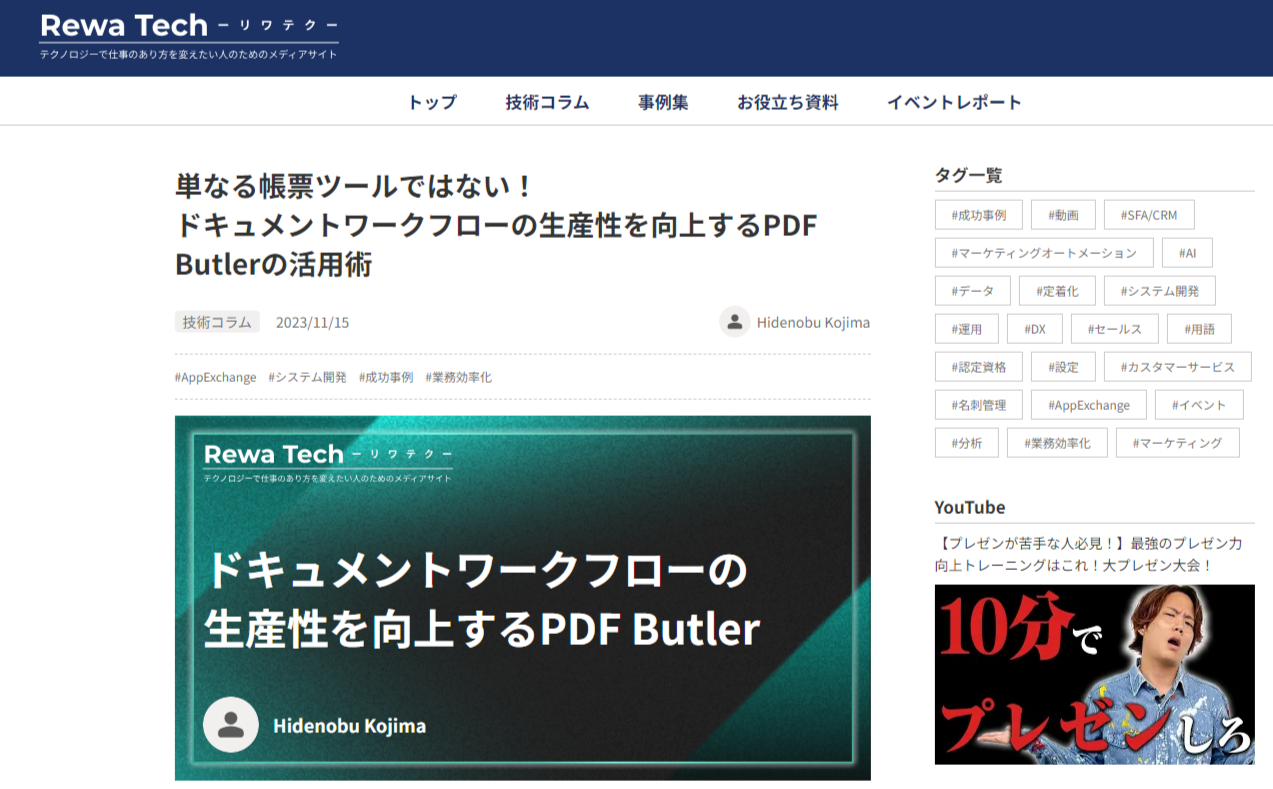Select the #カスタマーサービス tag button
The width and height of the screenshot is (1273, 789).
coord(1178,367)
